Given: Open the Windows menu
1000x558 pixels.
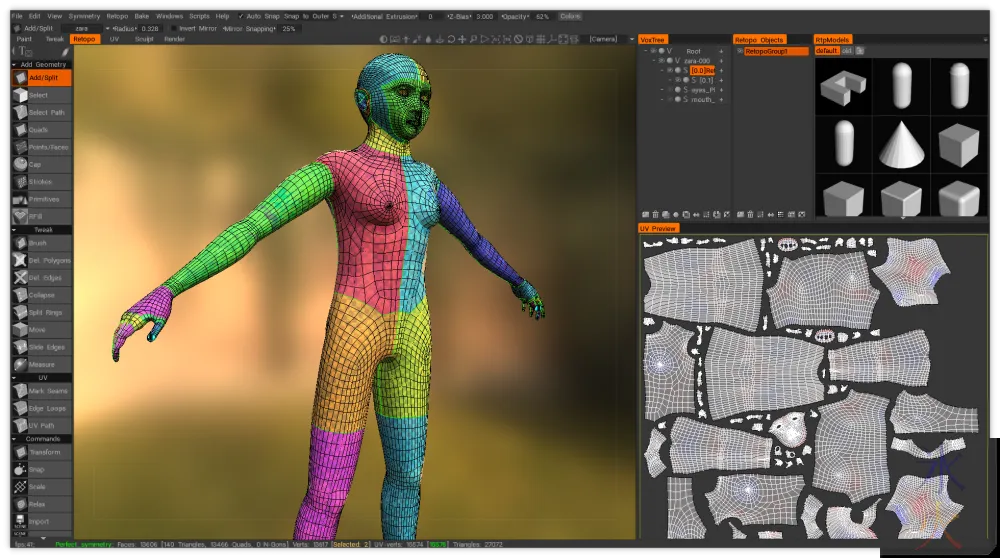Looking at the screenshot, I should pos(169,17).
